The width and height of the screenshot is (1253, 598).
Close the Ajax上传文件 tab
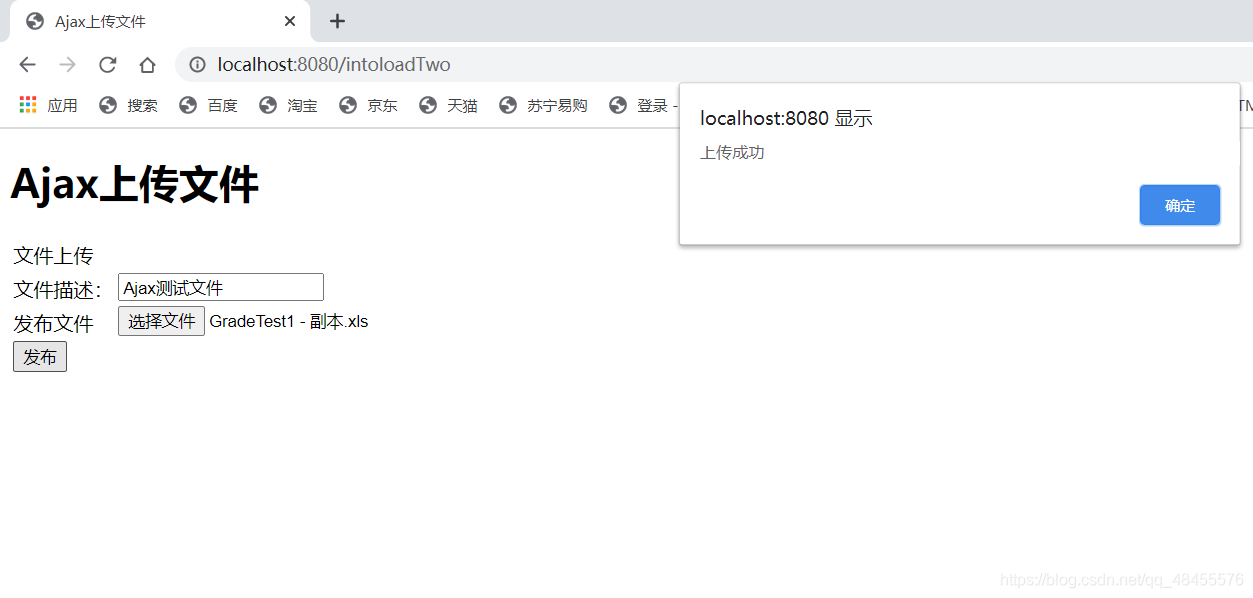(290, 21)
